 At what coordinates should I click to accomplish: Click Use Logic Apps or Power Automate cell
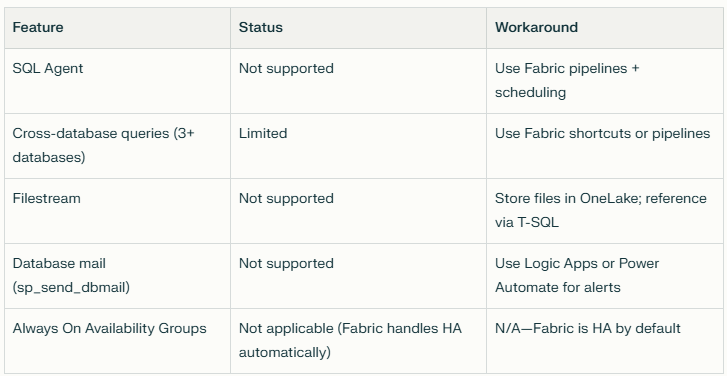[605, 275]
